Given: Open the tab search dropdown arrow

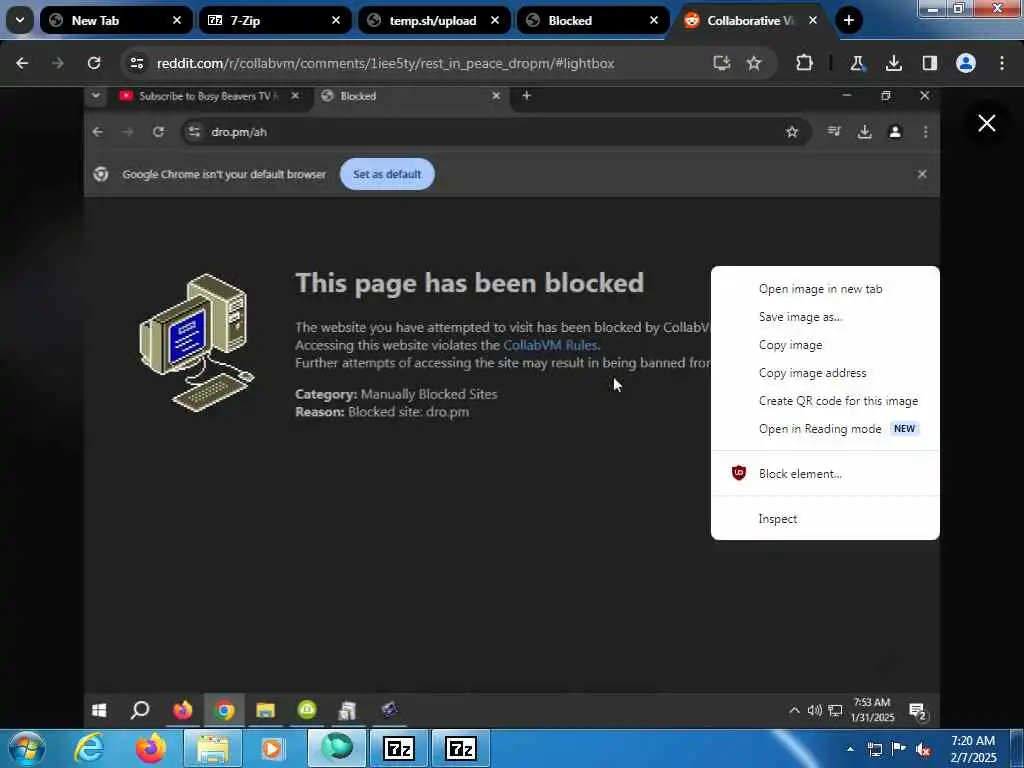Looking at the screenshot, I should (x=20, y=20).
